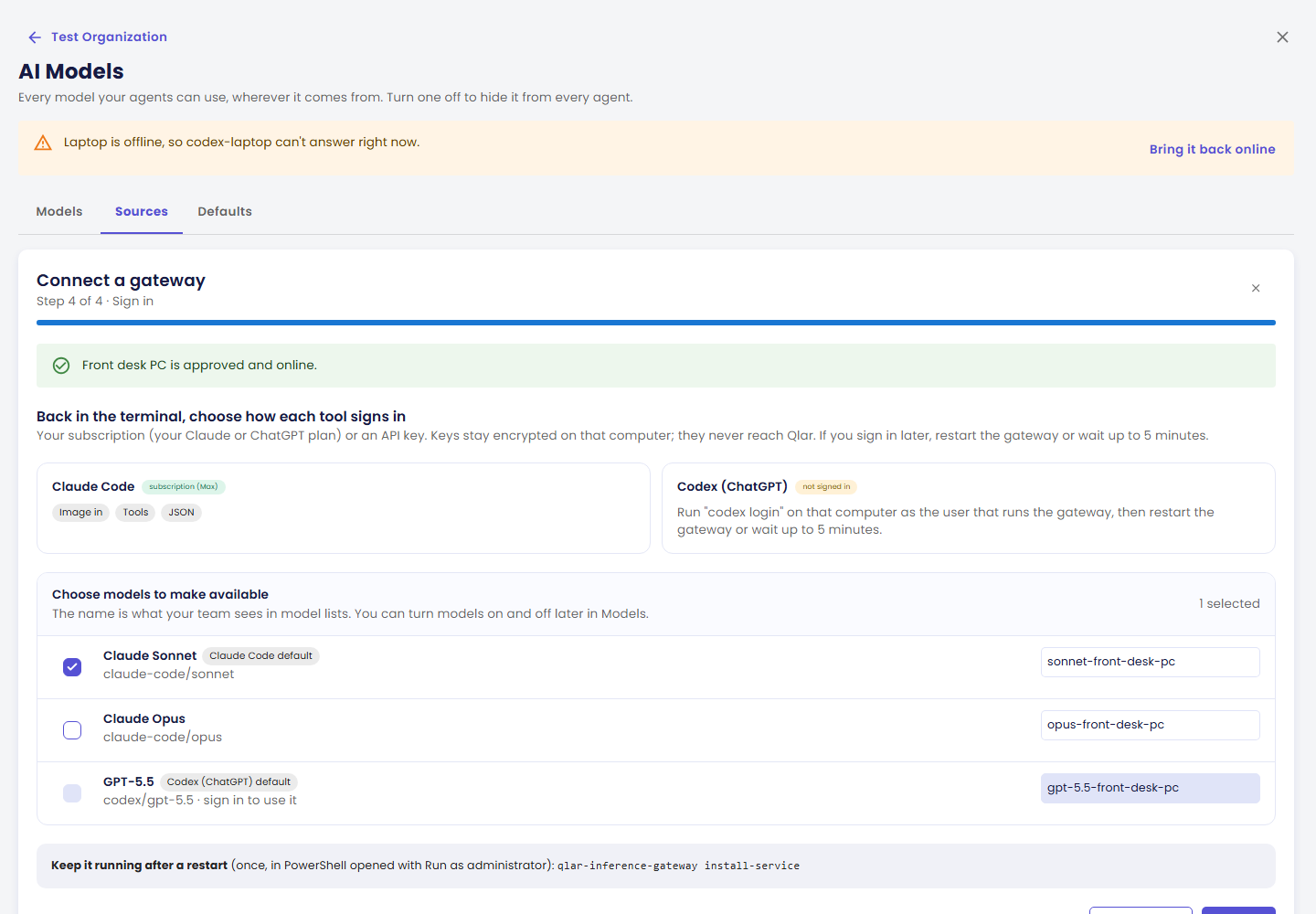Click the "Claude Opus" model name
The height and width of the screenshot is (914, 1316).
(144, 718)
